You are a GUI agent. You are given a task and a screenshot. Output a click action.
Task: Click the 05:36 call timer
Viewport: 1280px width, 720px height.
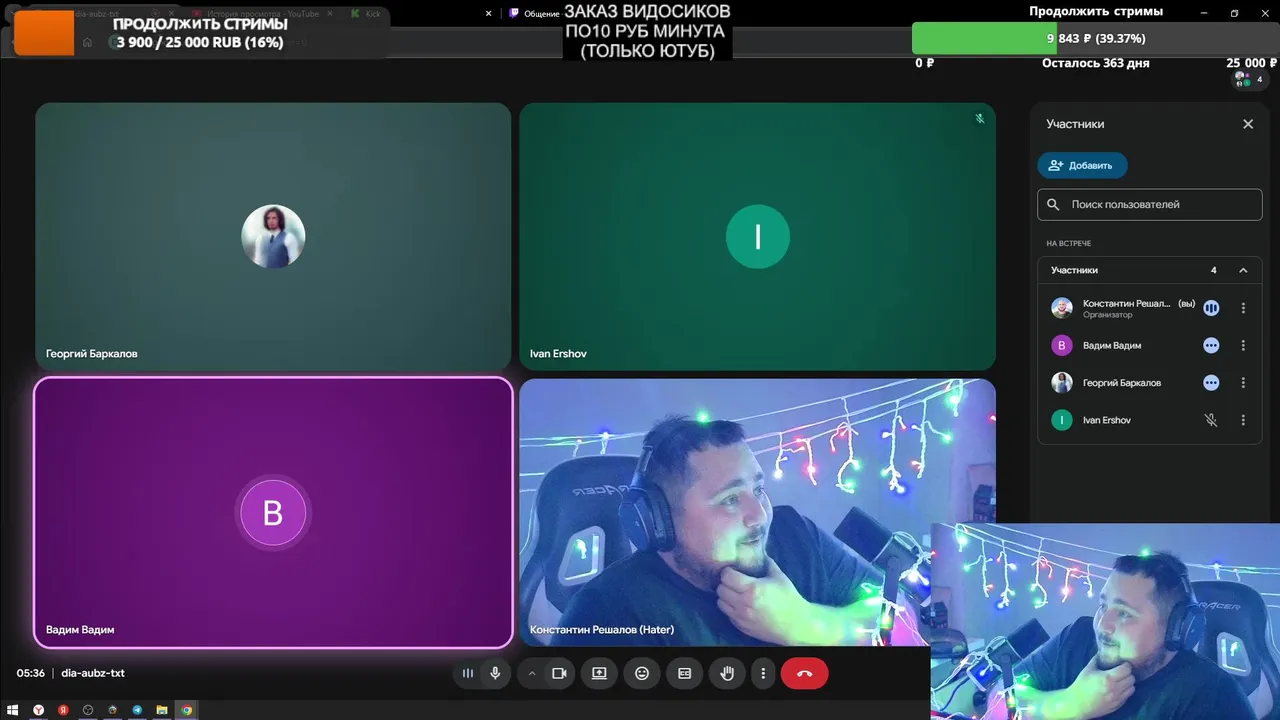click(x=31, y=673)
